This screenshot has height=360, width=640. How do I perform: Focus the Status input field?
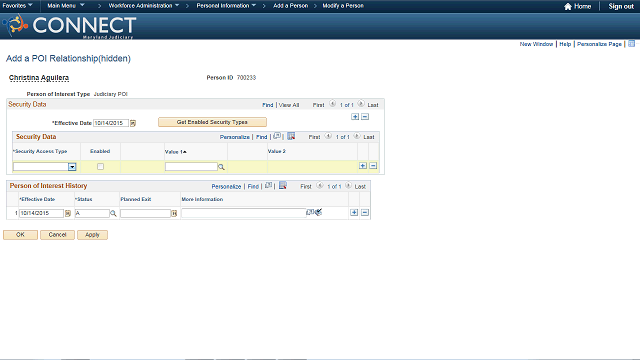click(92, 213)
